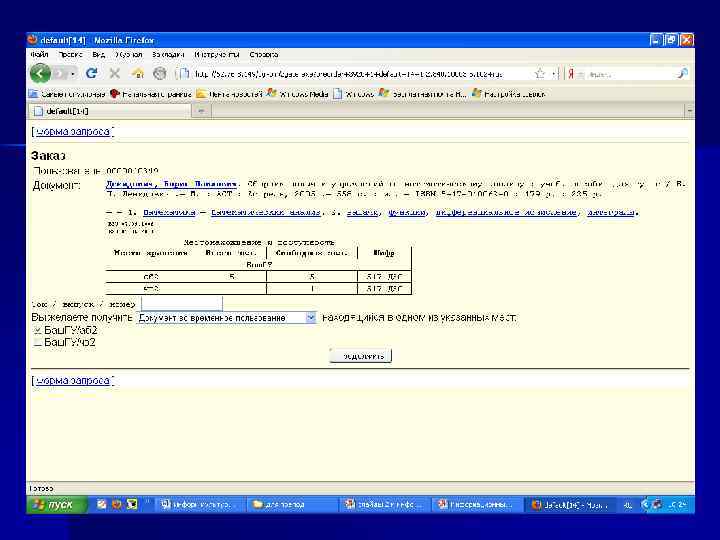The width and height of the screenshot is (720, 540).
Task: Open the Начальная страница bookmark
Action: [151, 94]
